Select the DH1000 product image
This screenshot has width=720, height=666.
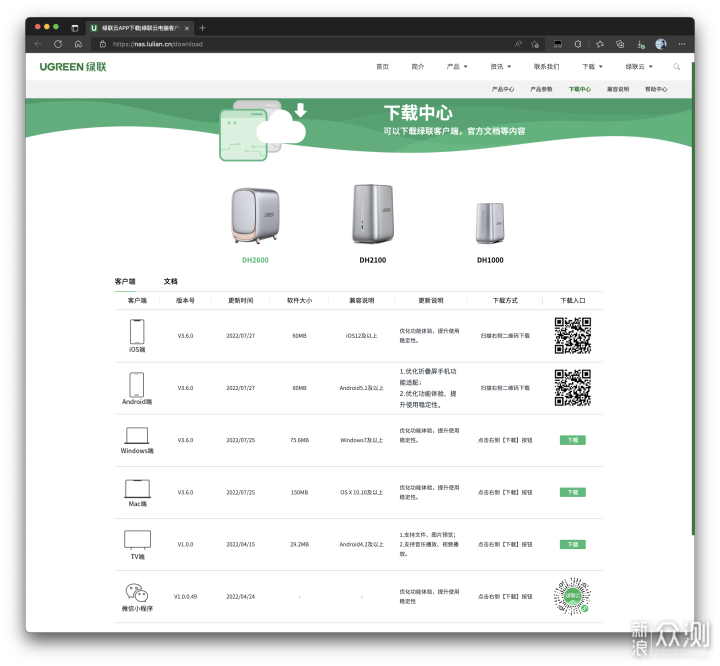pyautogui.click(x=490, y=223)
